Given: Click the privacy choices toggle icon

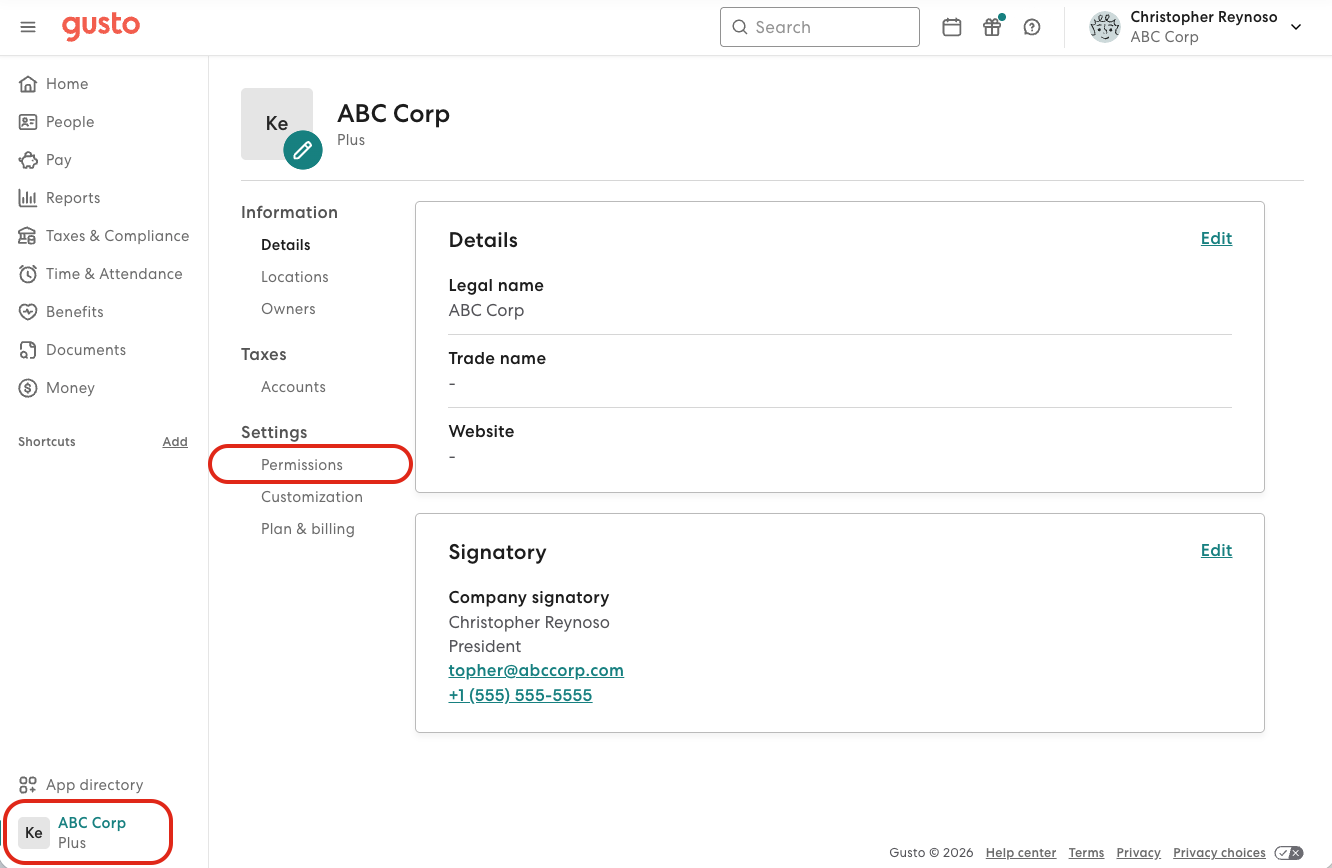Looking at the screenshot, I should [x=1288, y=853].
